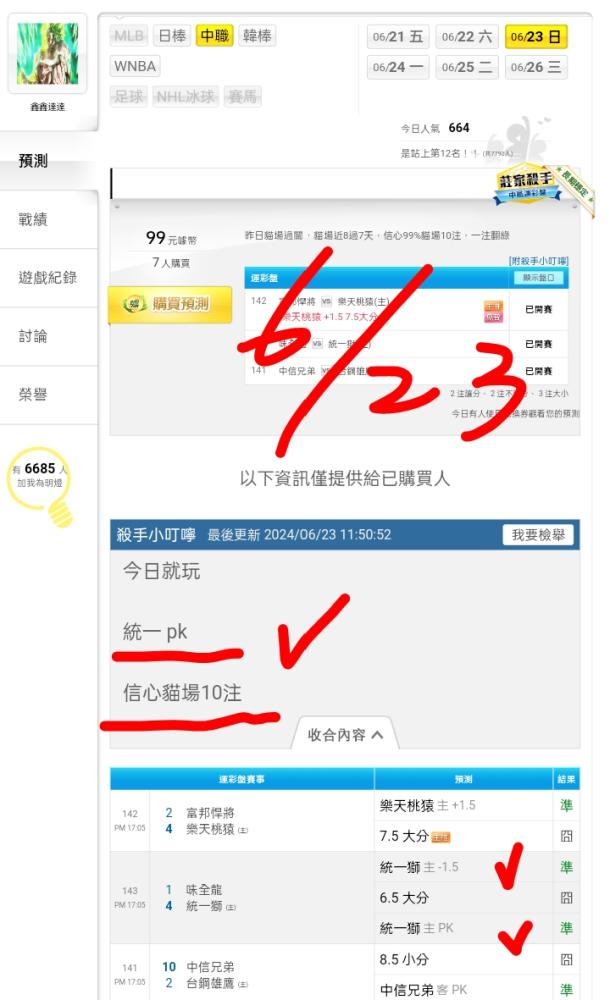Screen dimensions: 610x1000
Task: Switch to the 韓棒 league
Action: click(257, 35)
